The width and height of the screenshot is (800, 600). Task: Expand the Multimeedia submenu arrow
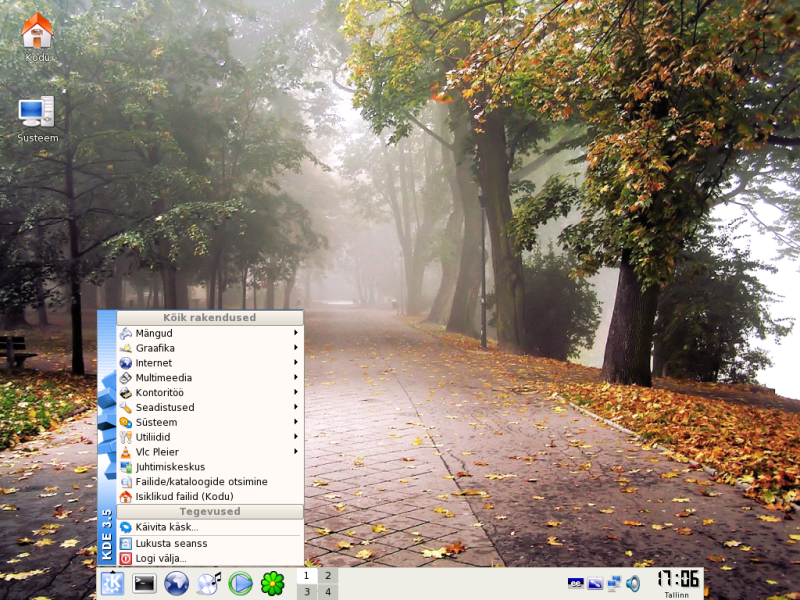click(296, 377)
